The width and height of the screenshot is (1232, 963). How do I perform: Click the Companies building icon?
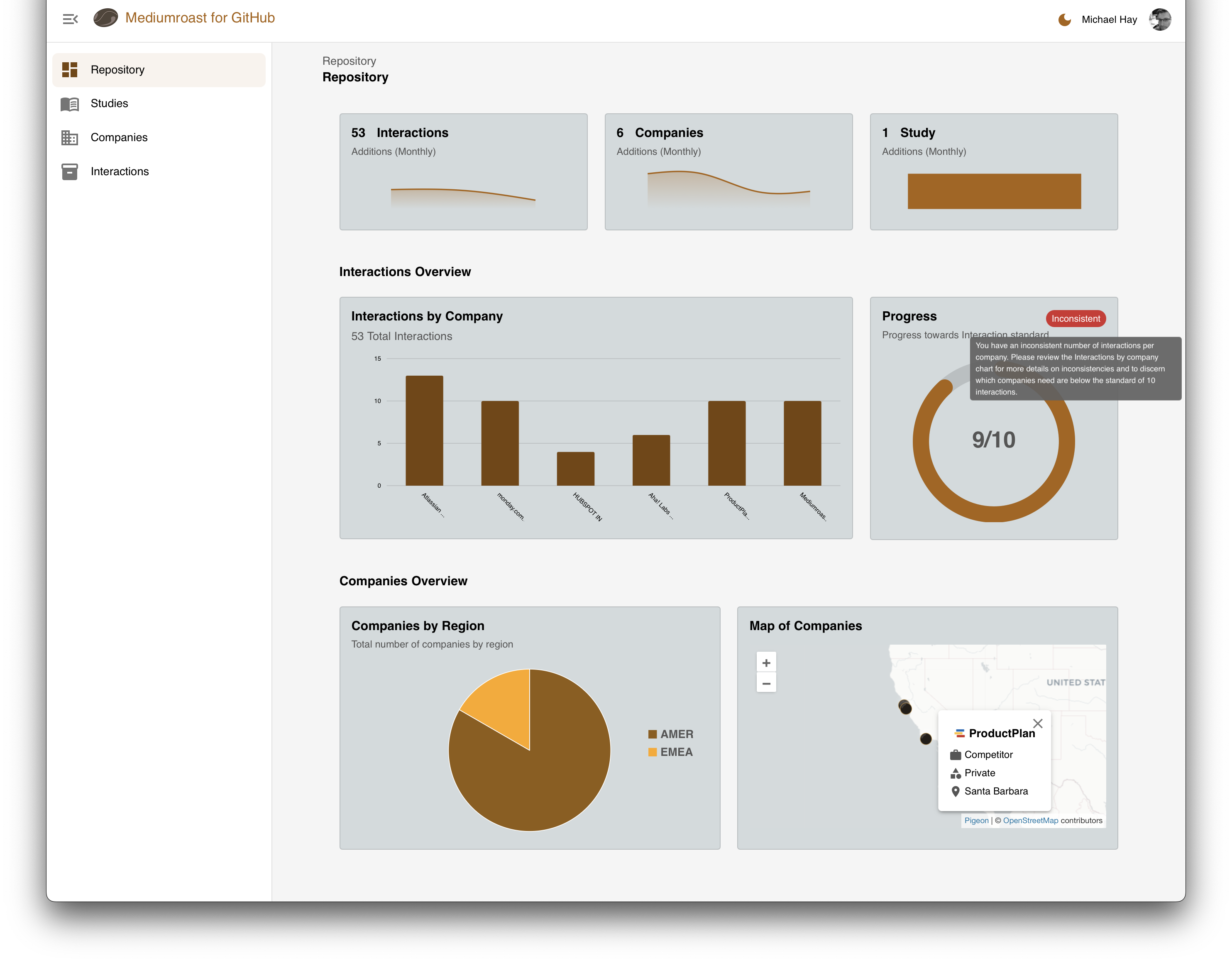(69, 138)
